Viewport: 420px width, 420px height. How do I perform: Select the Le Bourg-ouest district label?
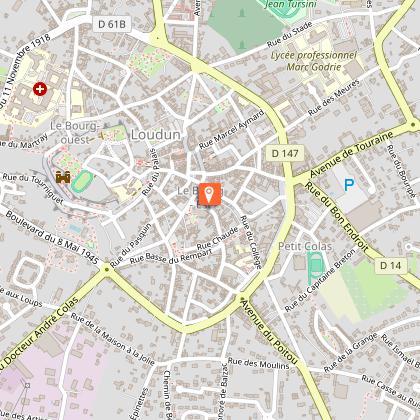tap(75, 133)
